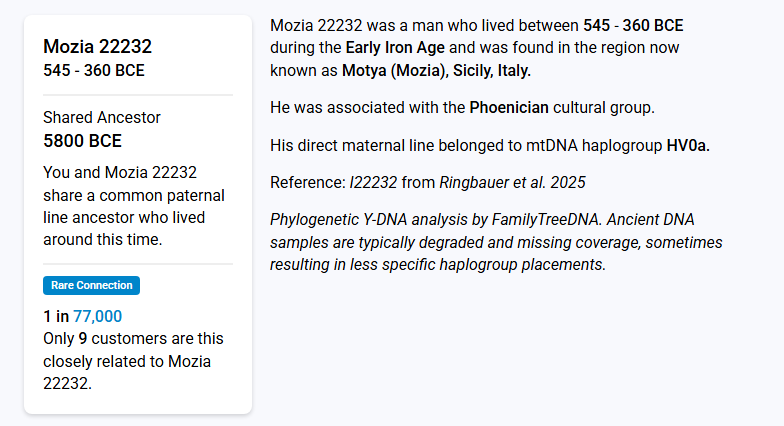Click the mtDNA haplogroup sentence

(x=490, y=146)
